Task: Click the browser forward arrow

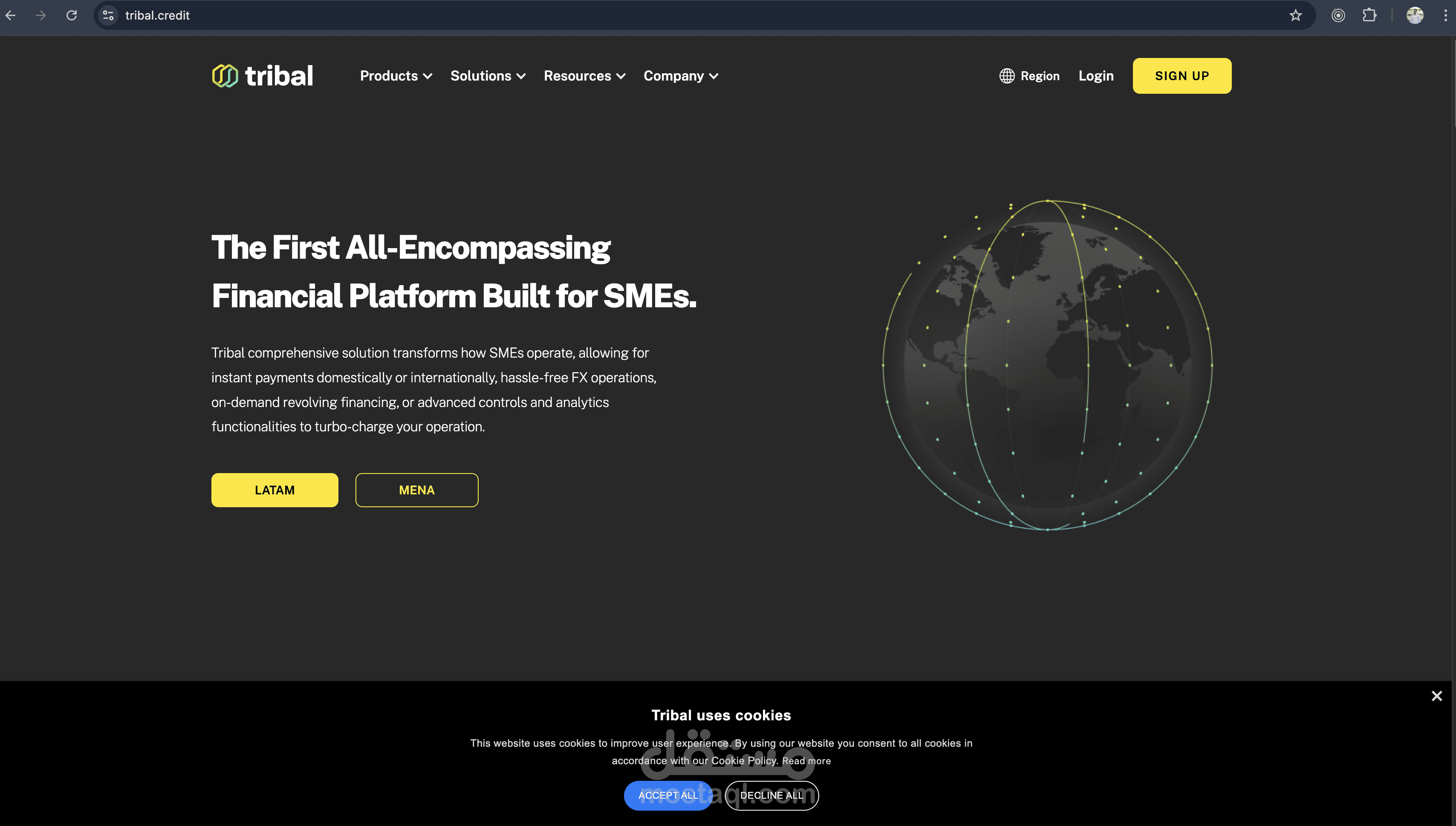Action: [x=40, y=15]
